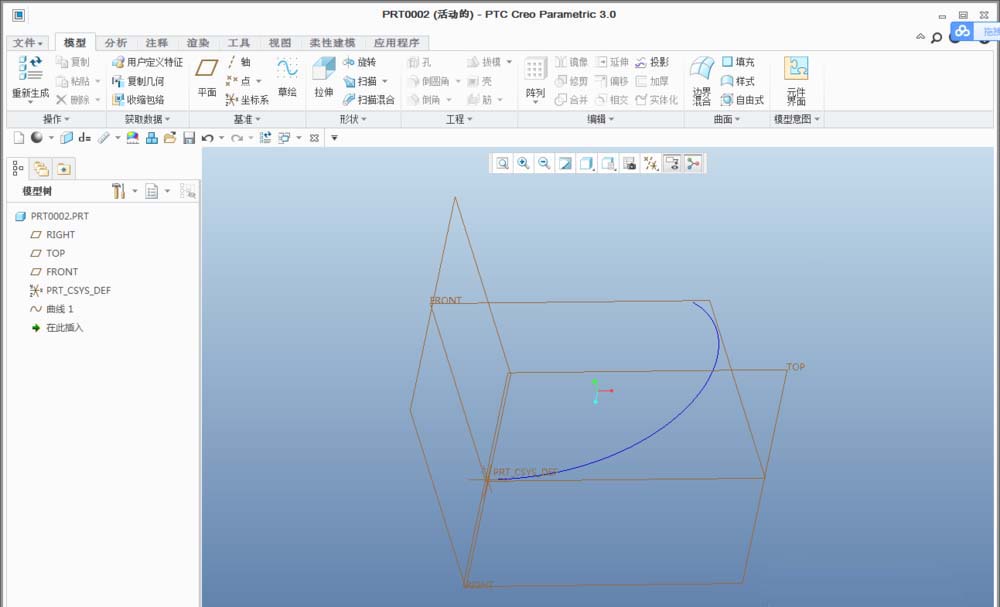
Task: Switch to the 分析 (Analysis) tab
Action: (115, 43)
